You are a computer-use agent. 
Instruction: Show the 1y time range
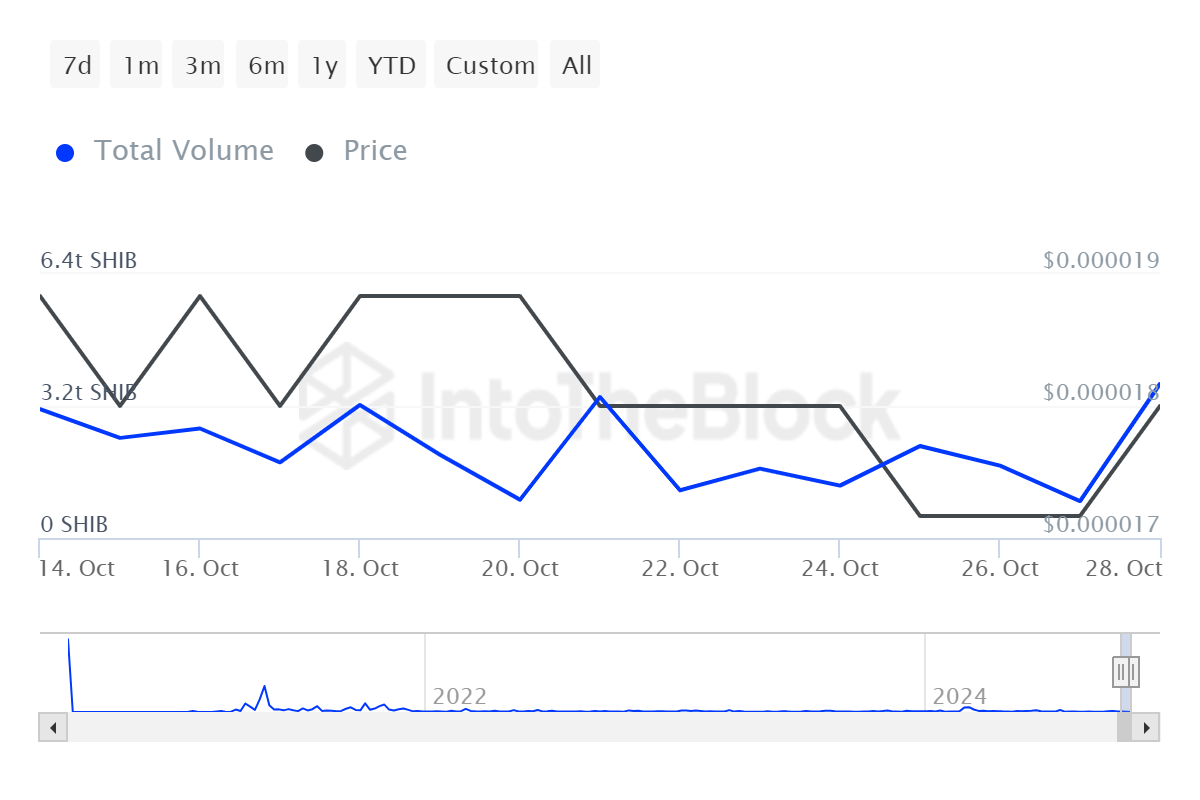[324, 66]
